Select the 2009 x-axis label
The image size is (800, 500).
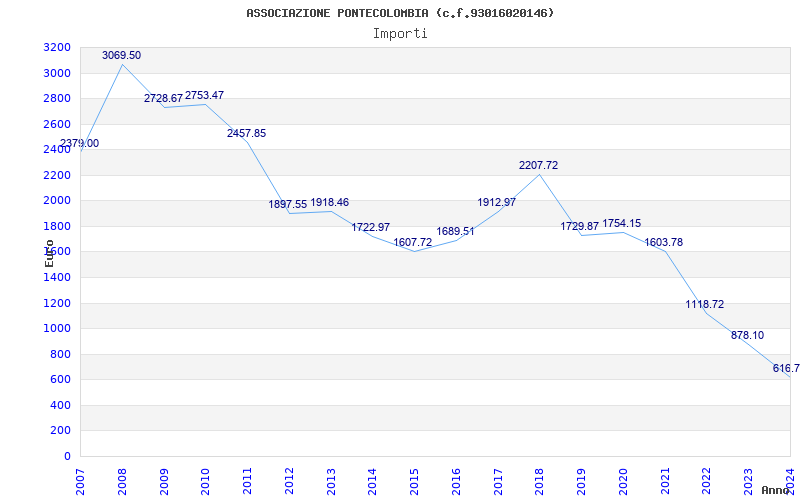click(x=164, y=482)
